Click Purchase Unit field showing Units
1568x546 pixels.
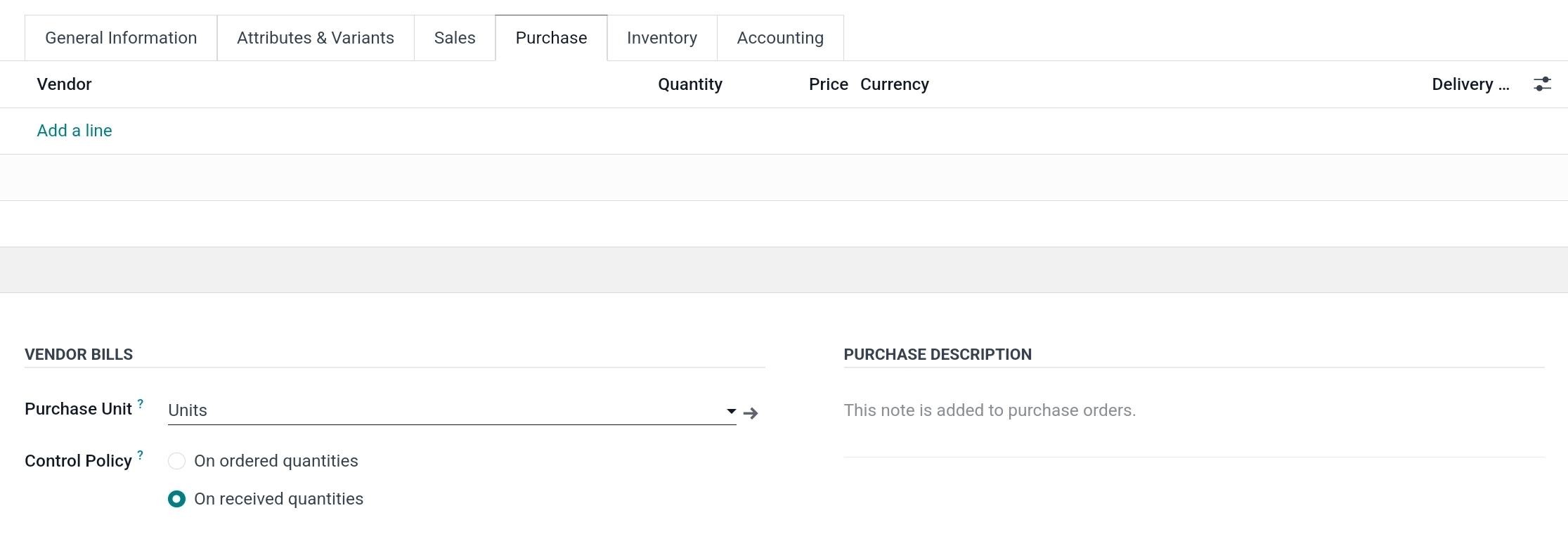tap(443, 410)
